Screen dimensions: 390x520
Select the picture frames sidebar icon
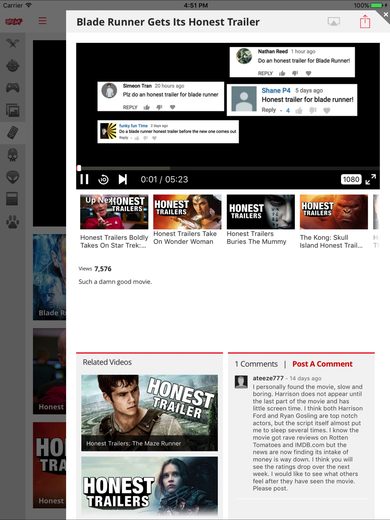click(13, 110)
